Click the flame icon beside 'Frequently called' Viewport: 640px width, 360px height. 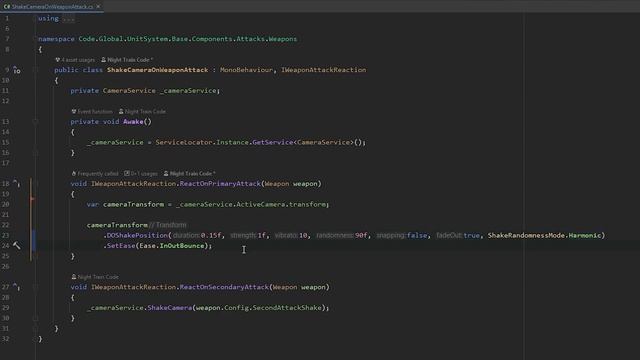coord(74,173)
